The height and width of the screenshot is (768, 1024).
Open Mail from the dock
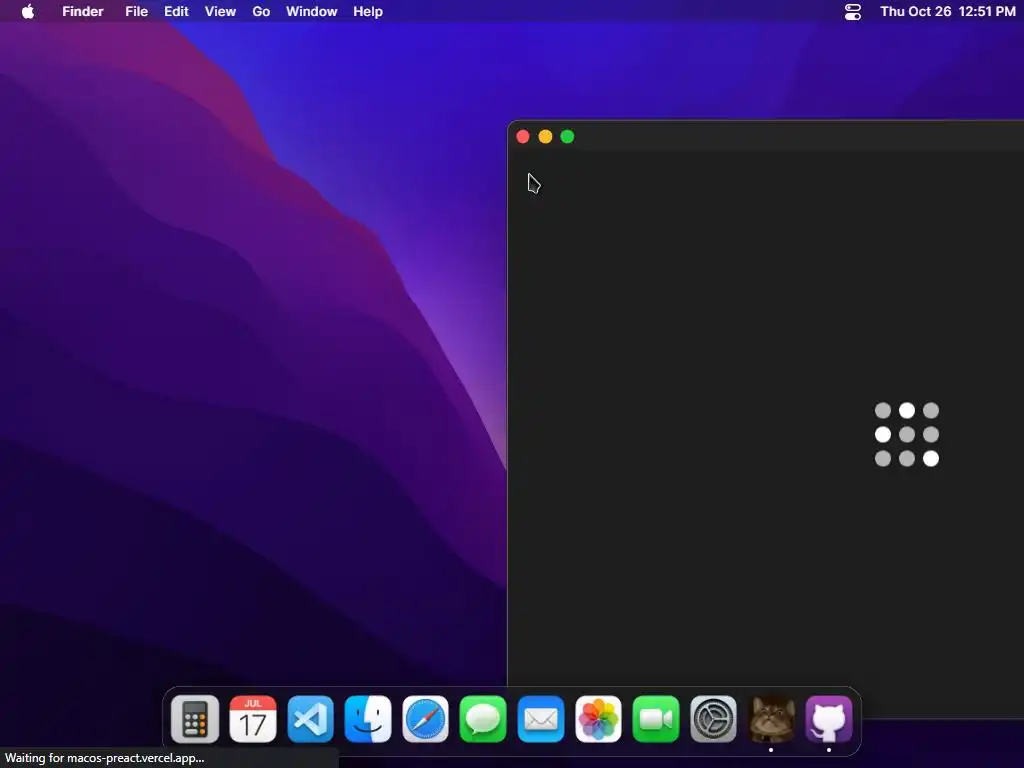click(x=541, y=719)
